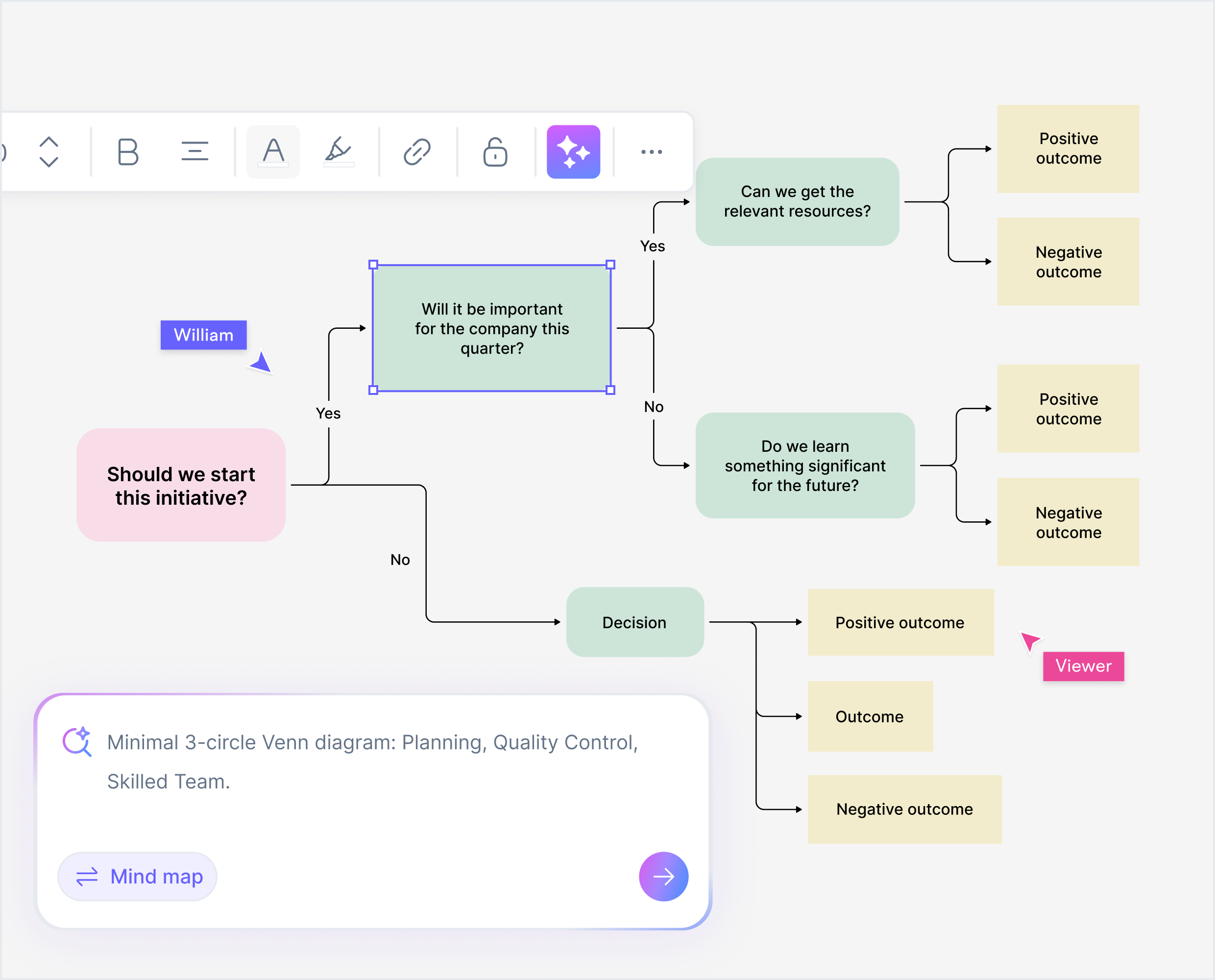1215x980 pixels.
Task: Open the text color picker
Action: click(273, 152)
